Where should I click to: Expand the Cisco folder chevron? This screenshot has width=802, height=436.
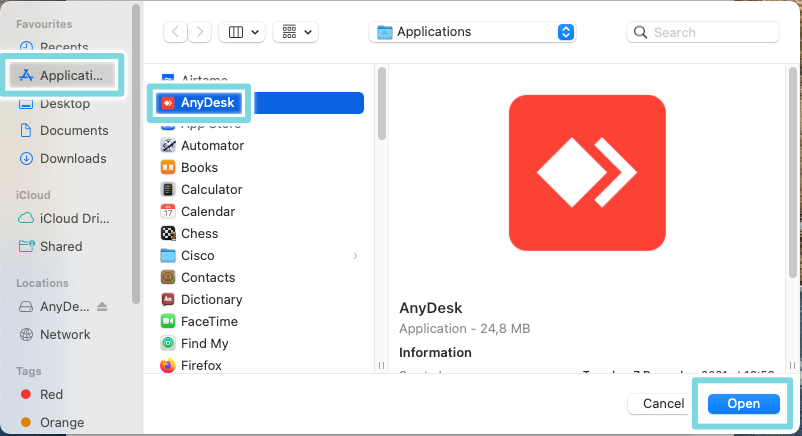click(x=355, y=256)
